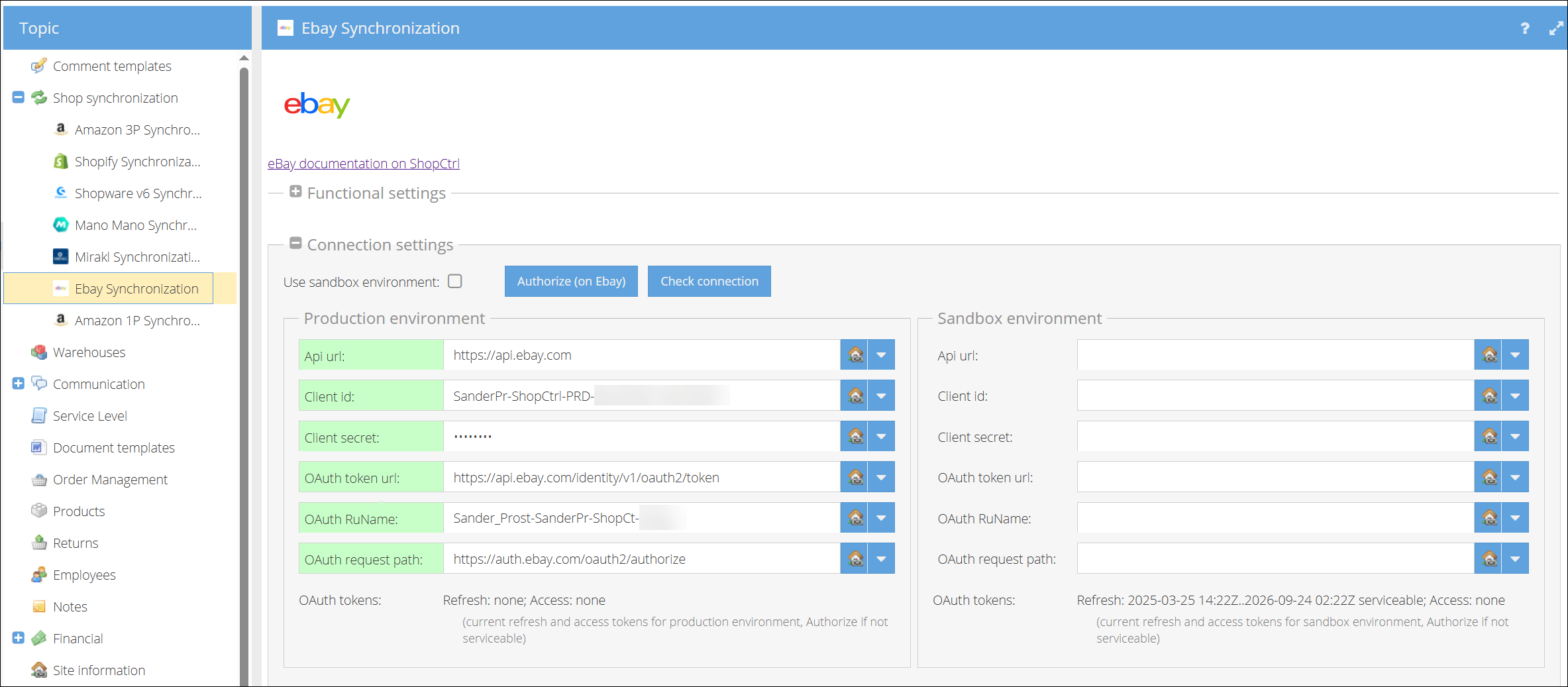The height and width of the screenshot is (687, 1568).
Task: Click the Comment templates icon
Action: (39, 66)
